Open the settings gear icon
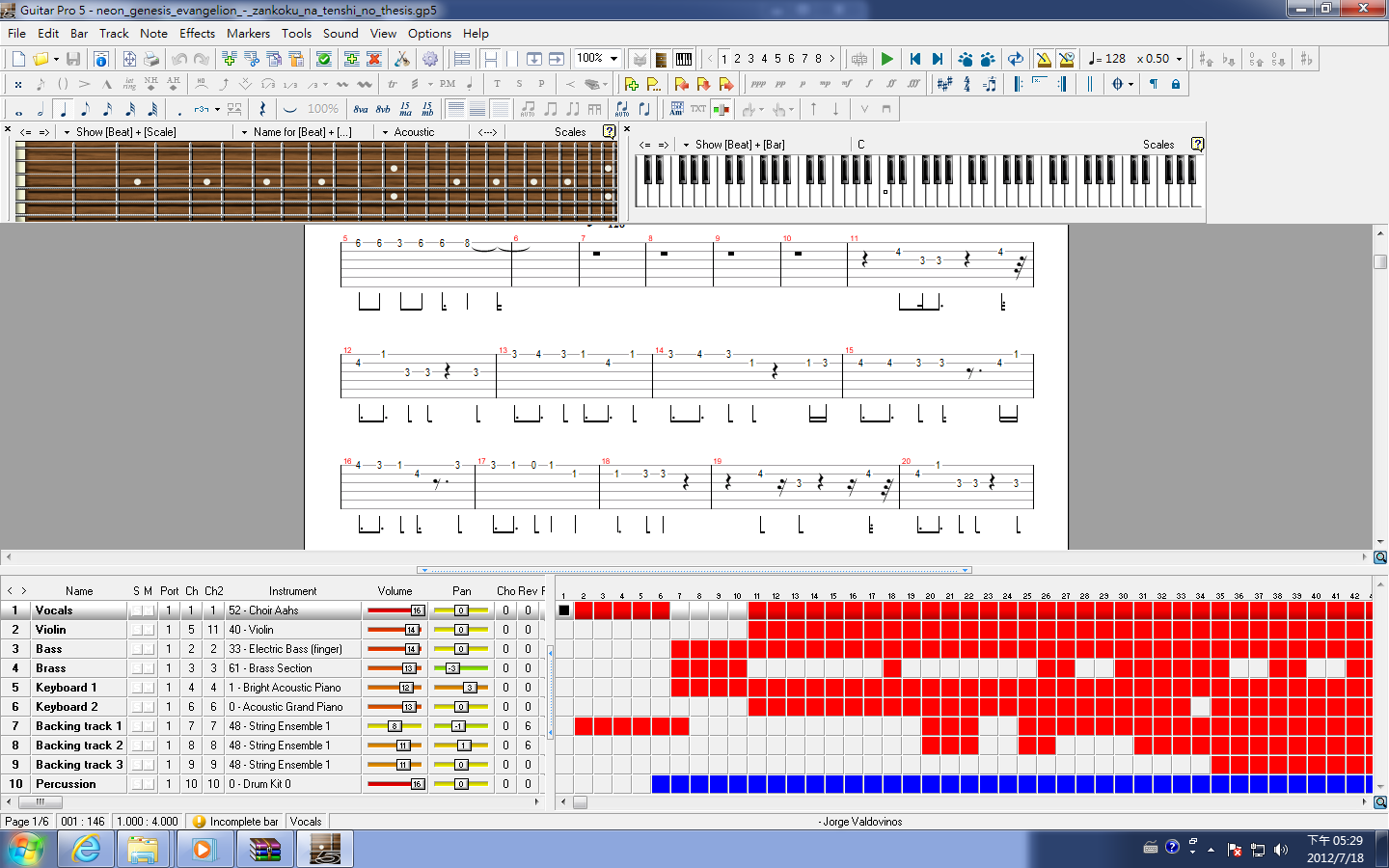Viewport: 1389px width, 868px height. point(430,59)
